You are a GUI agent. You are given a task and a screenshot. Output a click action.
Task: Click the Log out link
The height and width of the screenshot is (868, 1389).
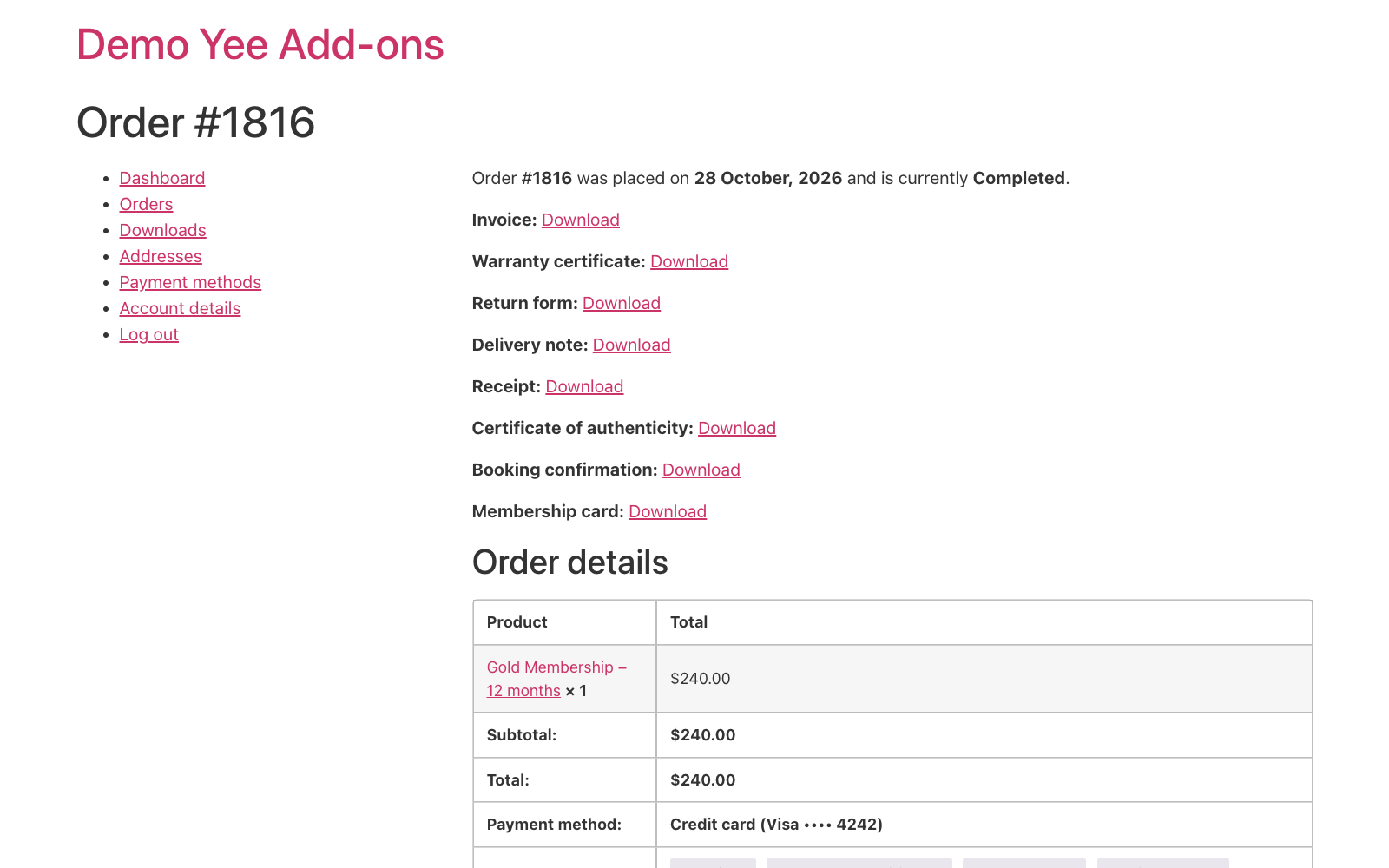coord(148,334)
